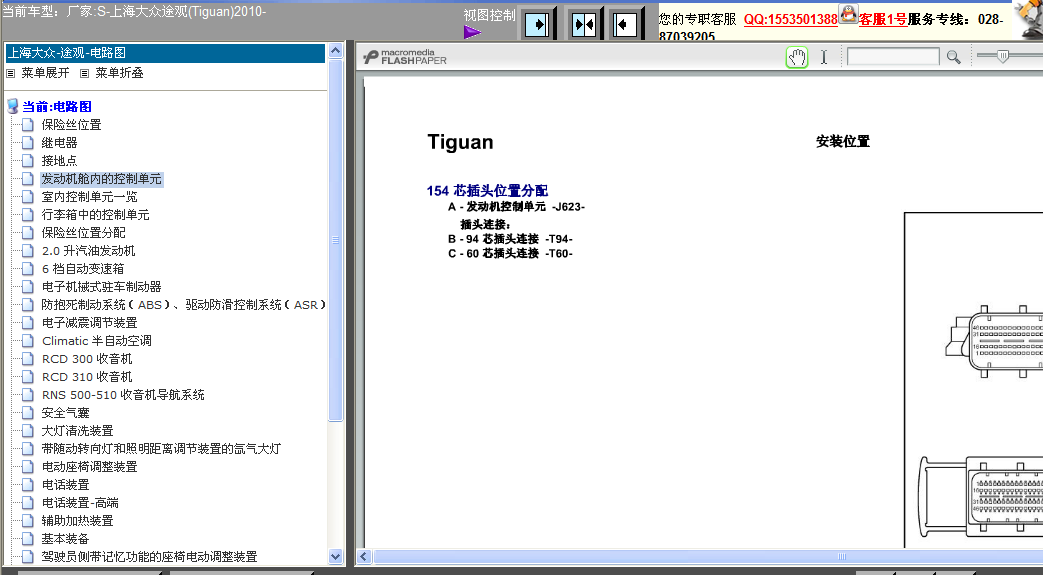Screen dimensions: 1043x575
Task: Open 2.0 升汽油发动机 entry
Action: coord(88,250)
